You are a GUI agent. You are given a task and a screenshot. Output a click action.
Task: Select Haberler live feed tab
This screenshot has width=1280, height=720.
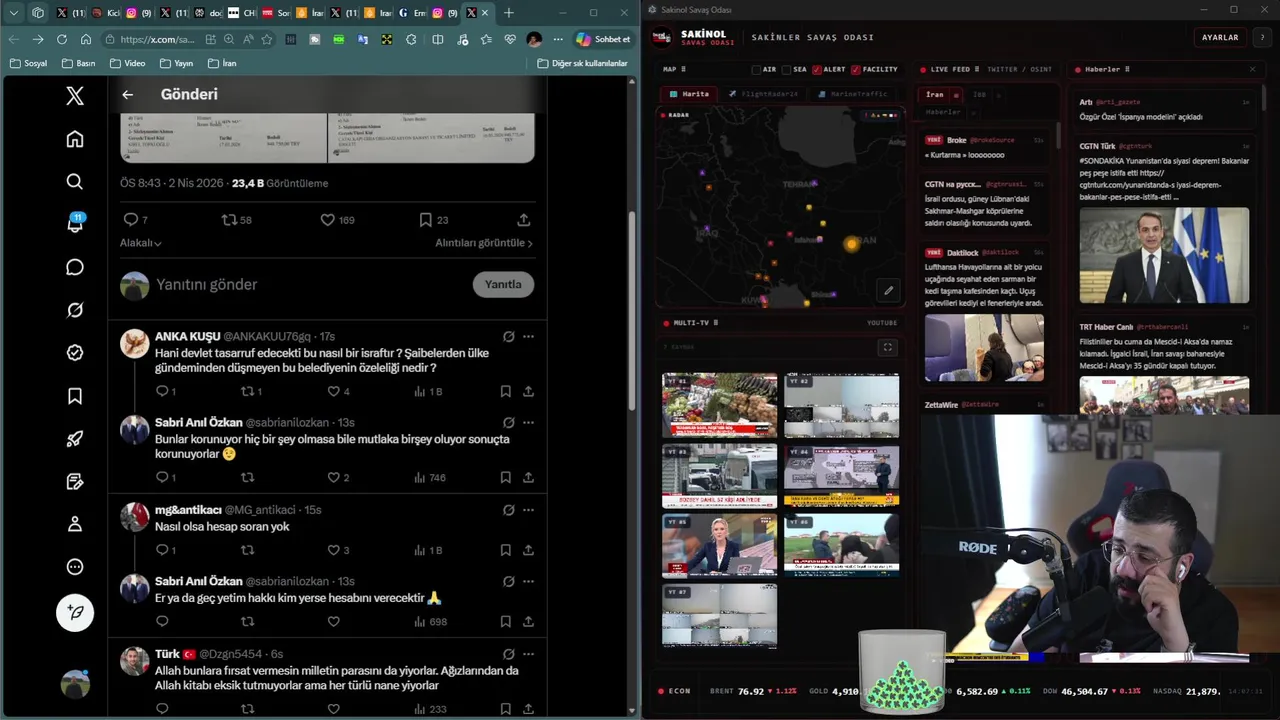tap(943, 112)
